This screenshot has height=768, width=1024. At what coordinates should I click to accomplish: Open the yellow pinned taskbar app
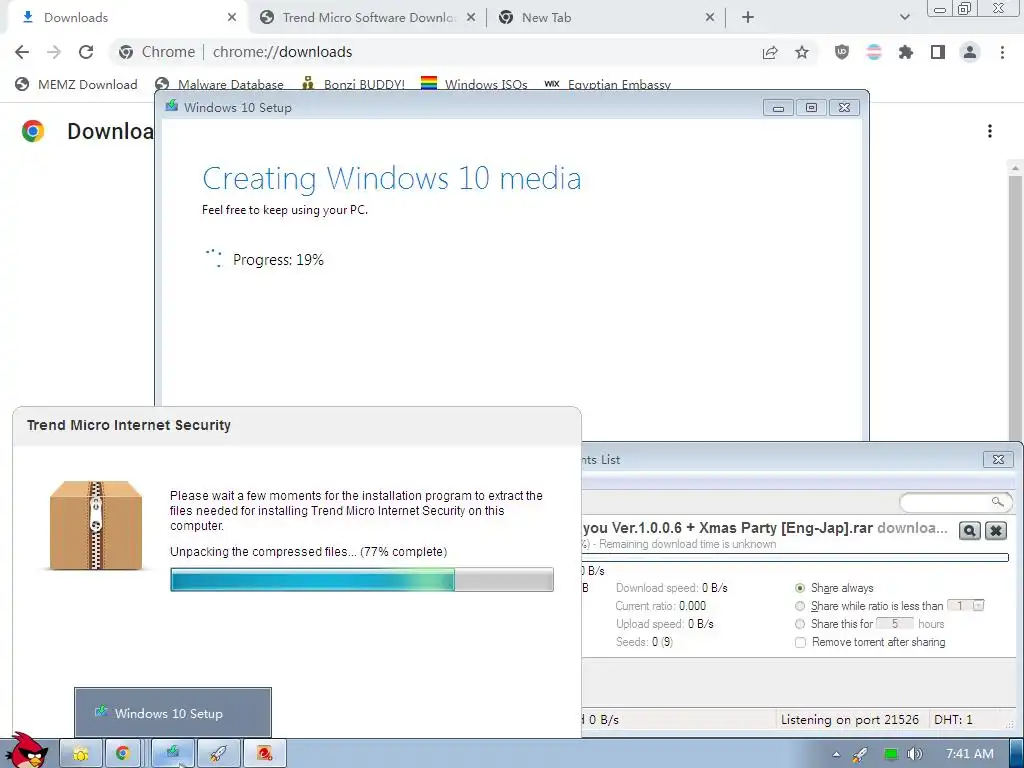(x=81, y=754)
